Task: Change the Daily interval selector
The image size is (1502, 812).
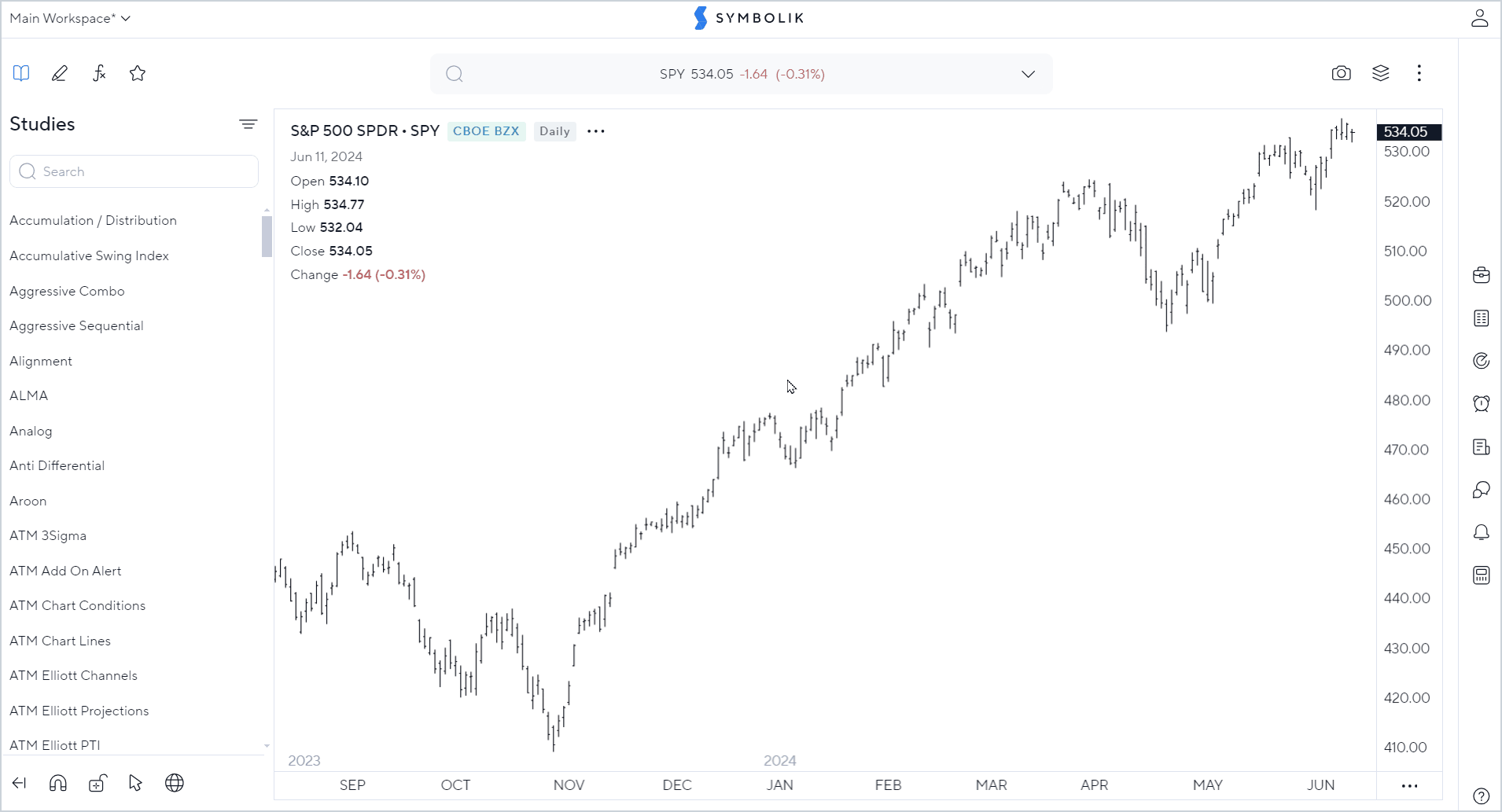Action: click(x=555, y=131)
